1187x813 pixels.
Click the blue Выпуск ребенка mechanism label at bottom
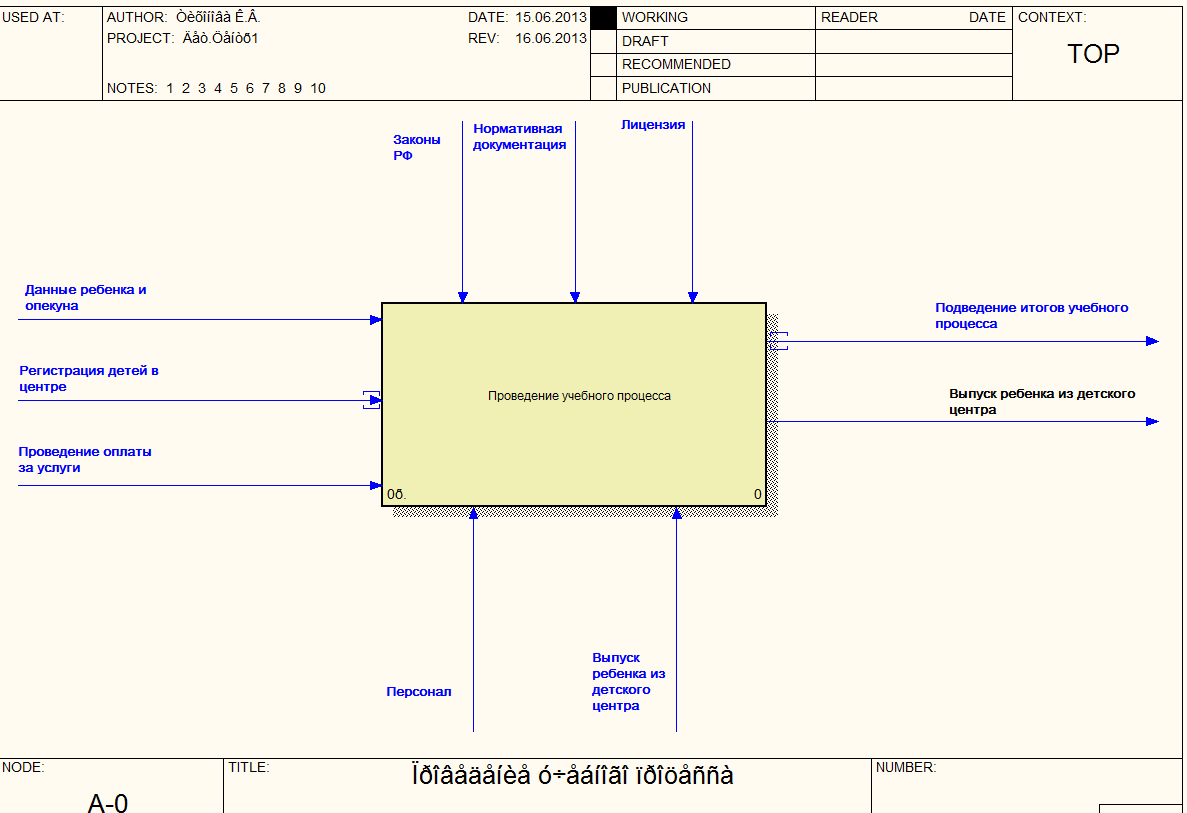click(628, 682)
